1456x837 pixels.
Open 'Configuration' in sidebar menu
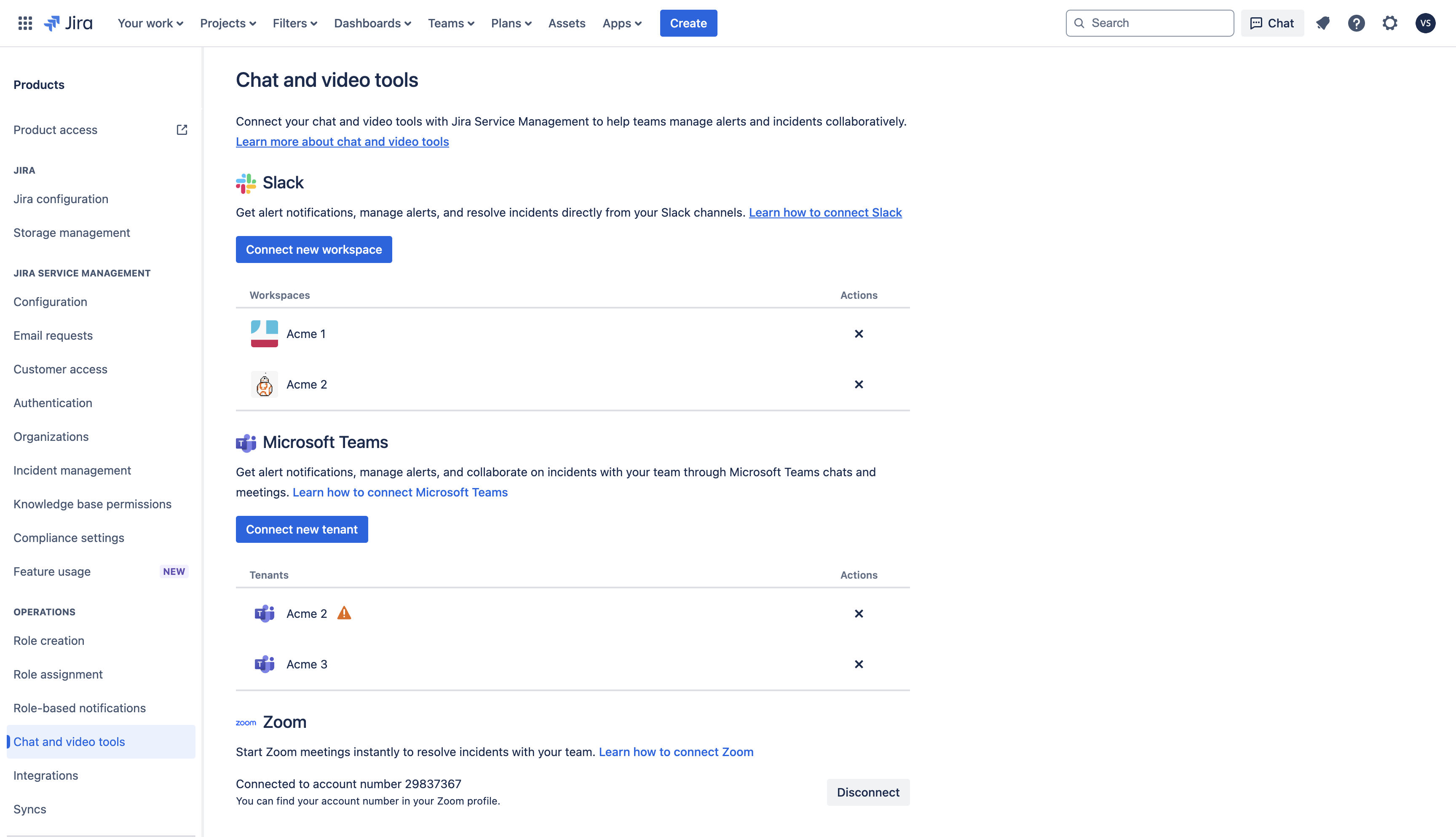pos(50,301)
